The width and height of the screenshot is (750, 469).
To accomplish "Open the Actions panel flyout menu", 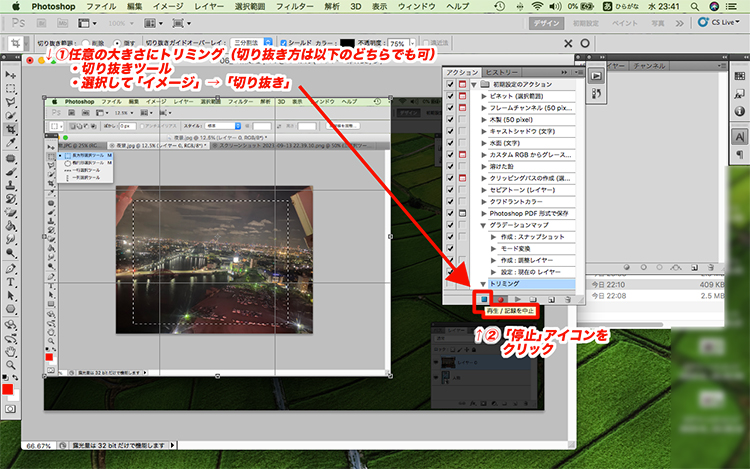I will 579,72.
